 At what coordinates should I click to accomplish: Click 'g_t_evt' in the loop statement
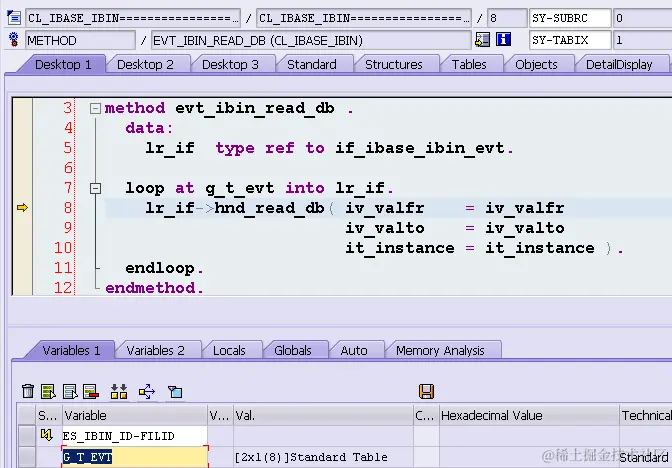(x=240, y=188)
